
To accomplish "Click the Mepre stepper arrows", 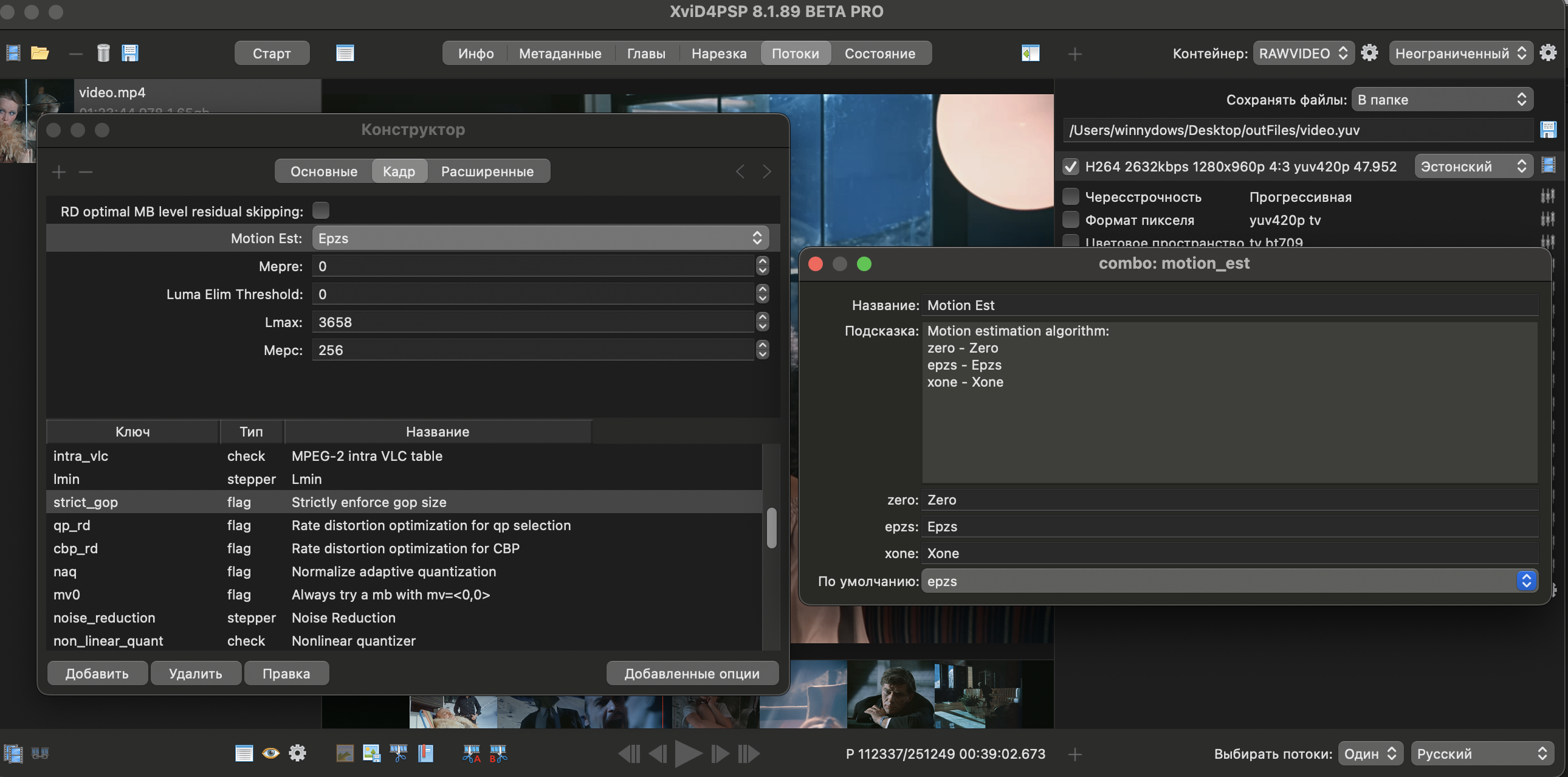I will (762, 266).
